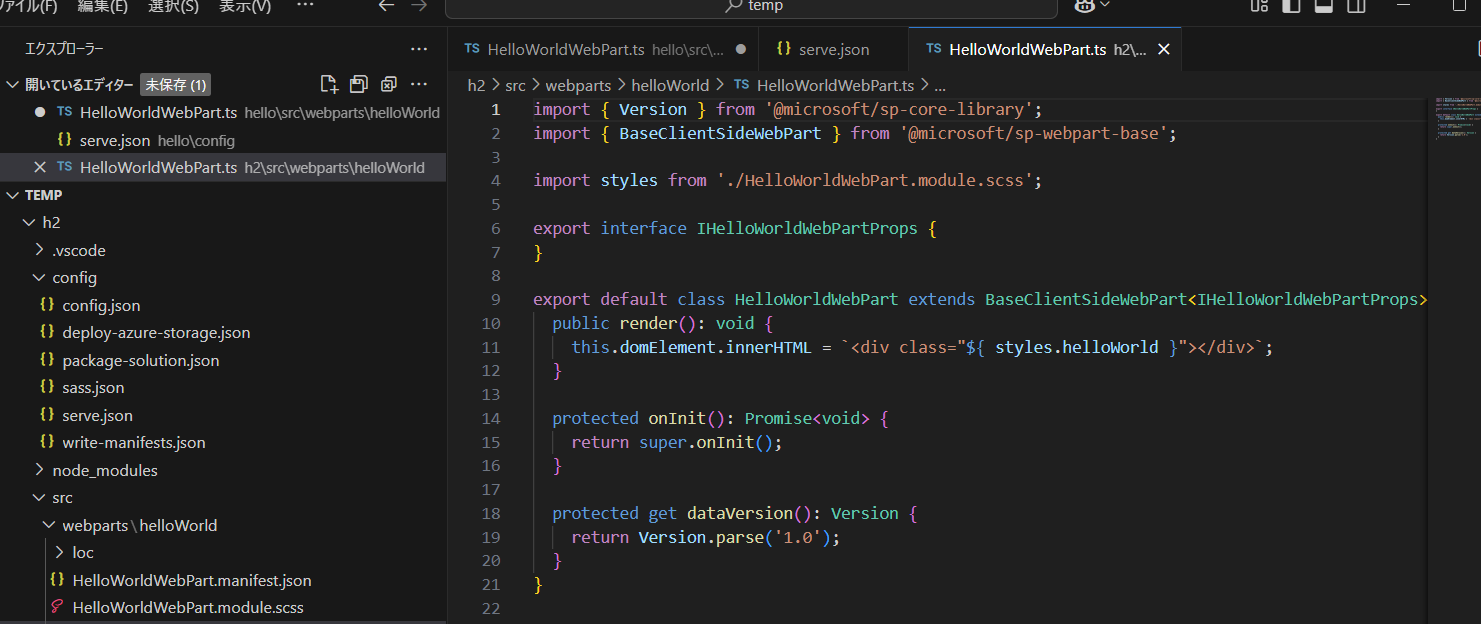The width and height of the screenshot is (1481, 624).
Task: Click the Save All icon in Open Editors
Action: coord(359,84)
